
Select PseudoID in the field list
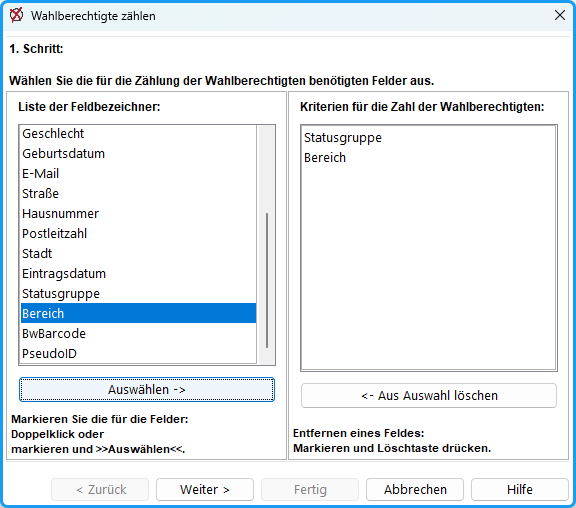(138, 353)
